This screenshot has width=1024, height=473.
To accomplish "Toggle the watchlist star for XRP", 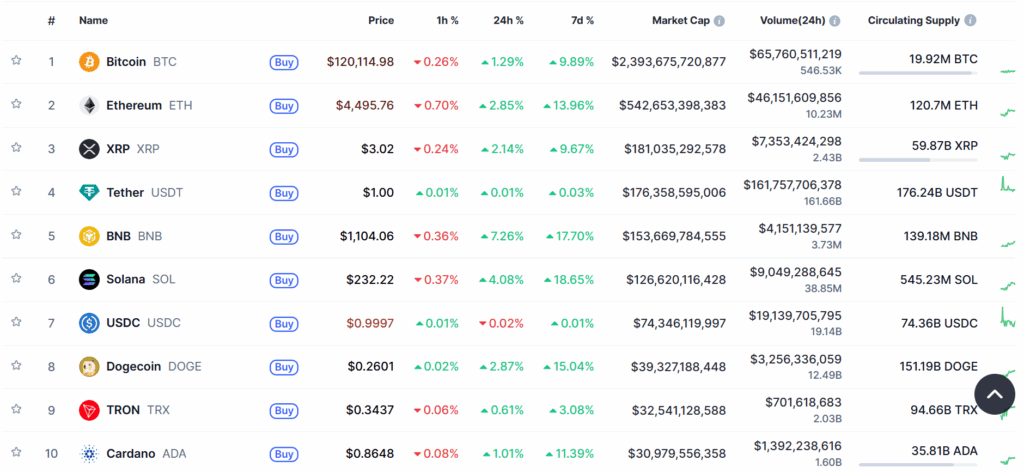I will (x=16, y=148).
